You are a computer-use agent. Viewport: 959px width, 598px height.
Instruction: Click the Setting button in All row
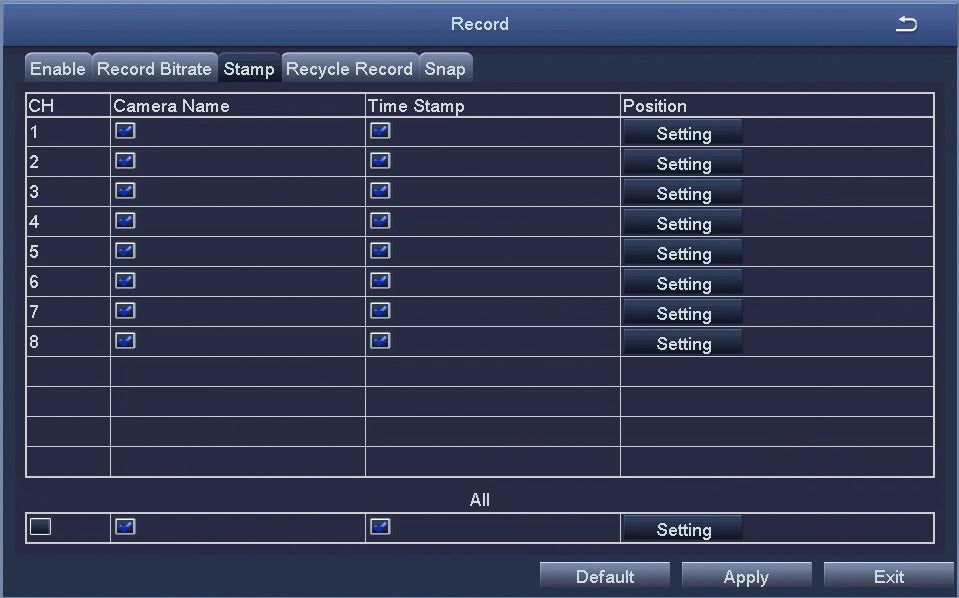(x=683, y=530)
